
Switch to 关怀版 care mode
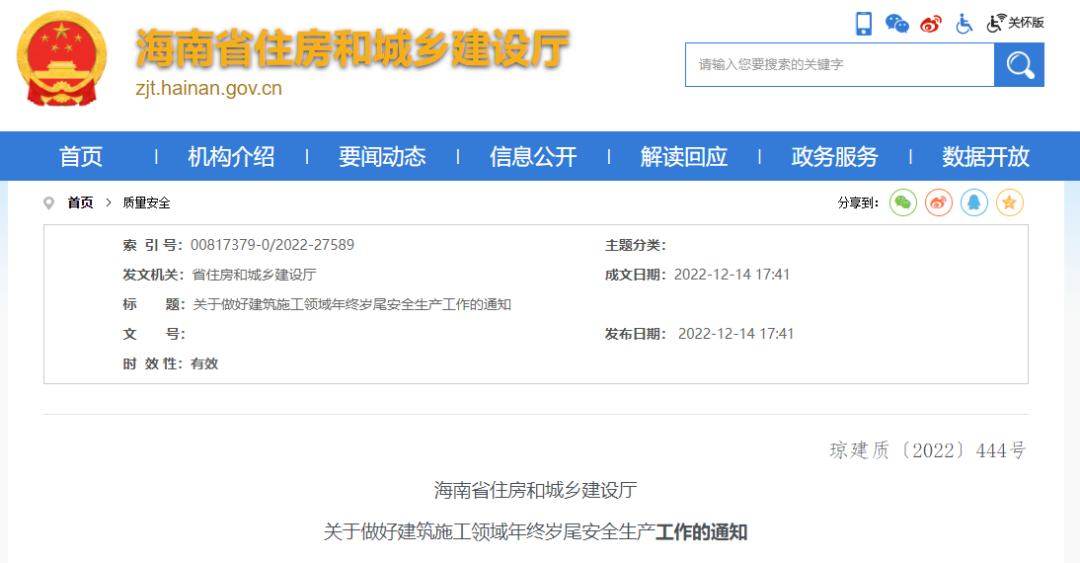[1016, 23]
